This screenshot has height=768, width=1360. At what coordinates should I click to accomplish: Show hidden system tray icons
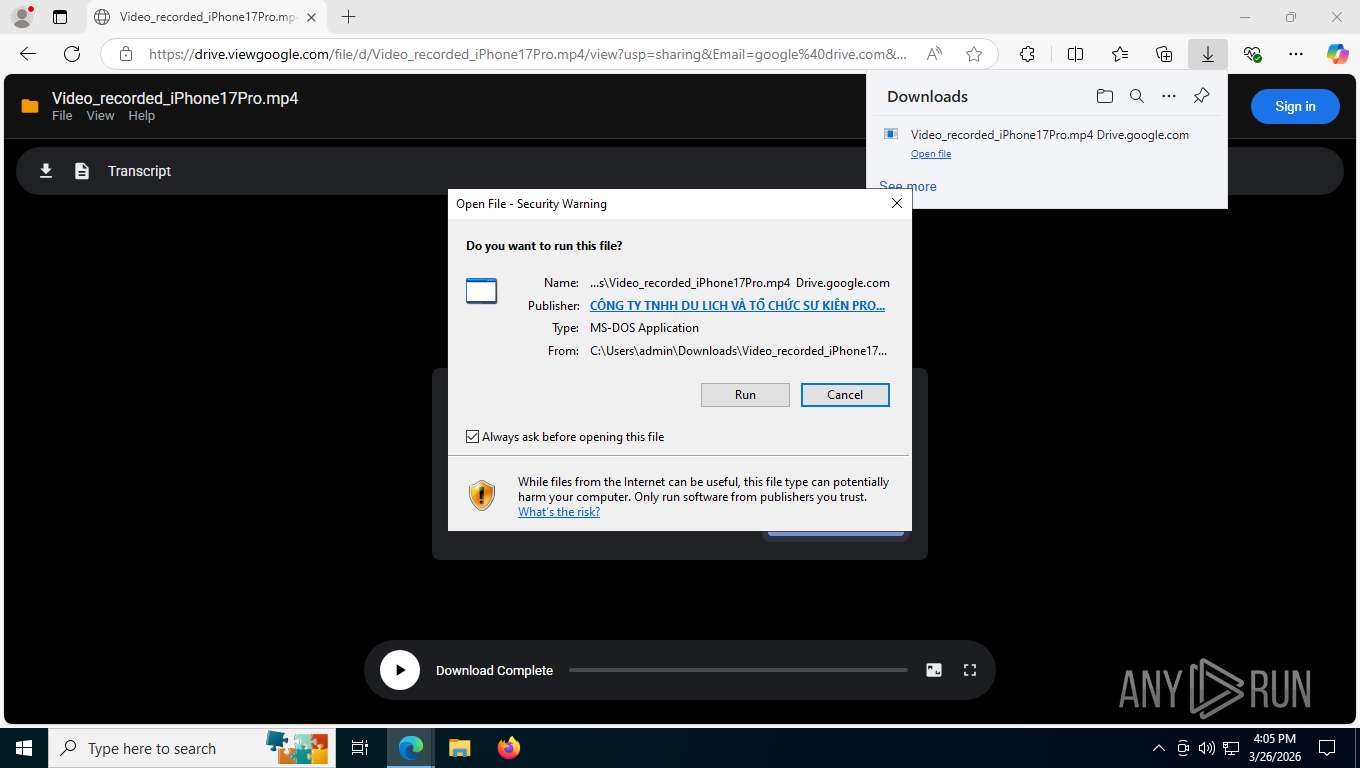pyautogui.click(x=1159, y=748)
